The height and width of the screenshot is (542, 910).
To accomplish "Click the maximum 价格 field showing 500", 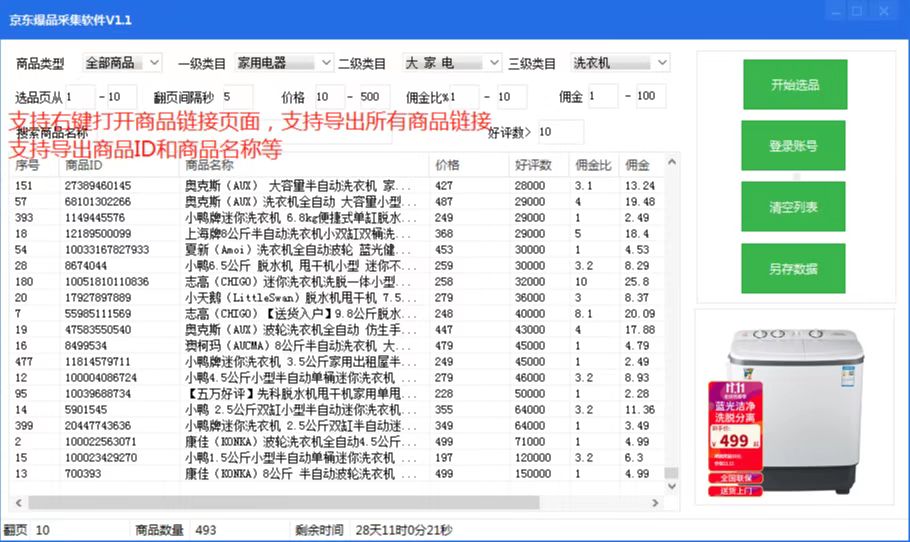I will (374, 97).
